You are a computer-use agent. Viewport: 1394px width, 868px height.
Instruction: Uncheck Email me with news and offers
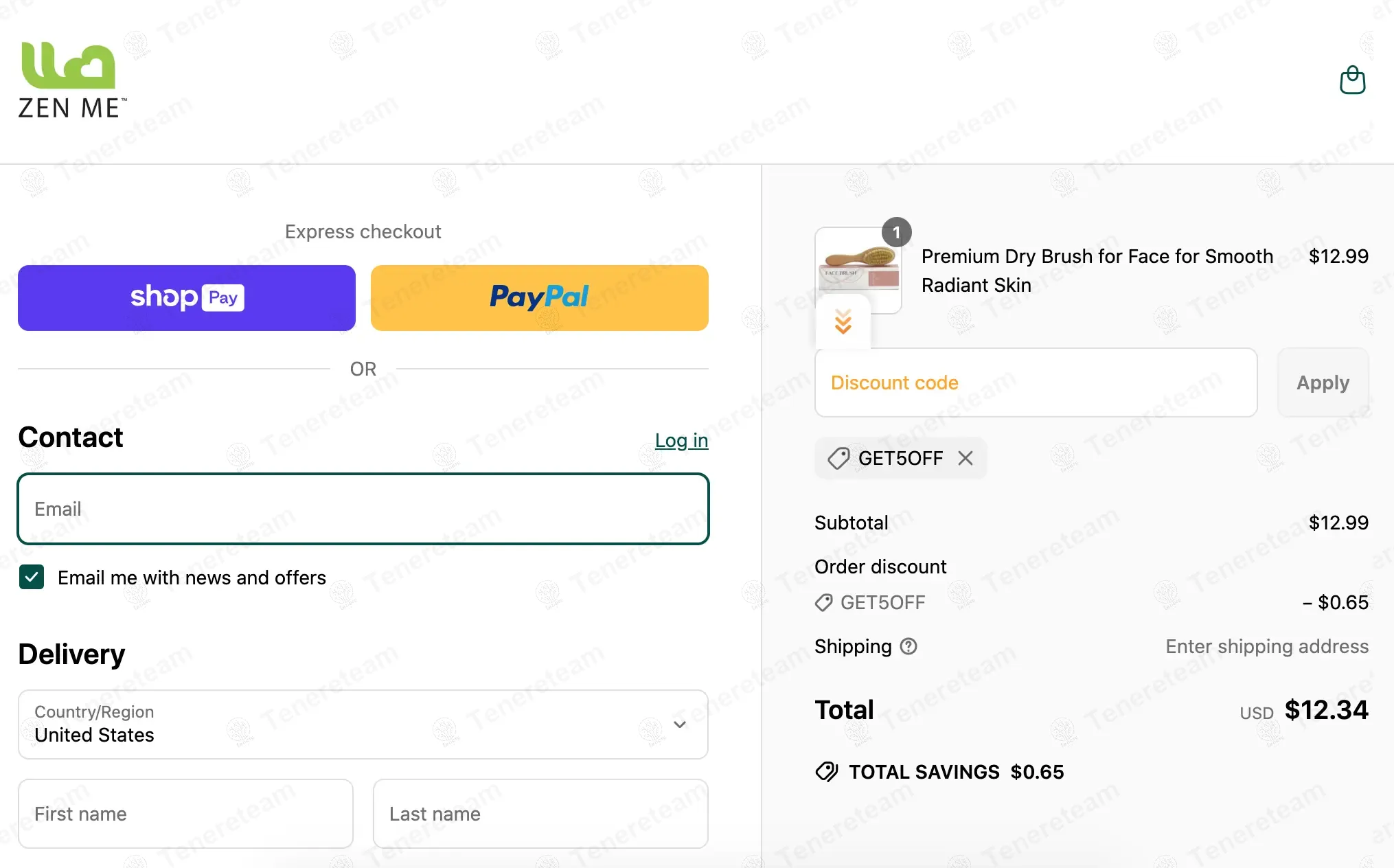[32, 578]
